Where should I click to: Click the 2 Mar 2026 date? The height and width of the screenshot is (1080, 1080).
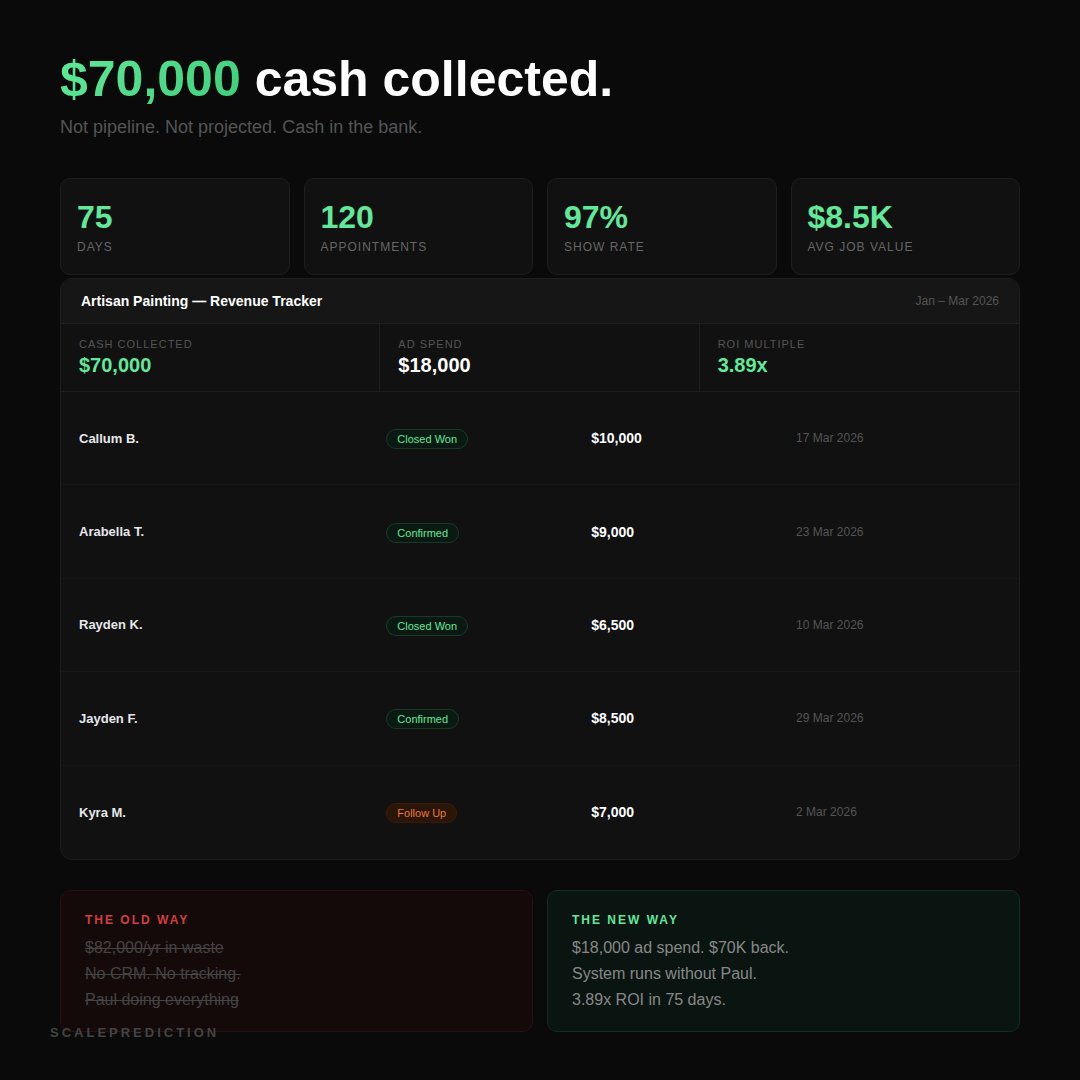(x=826, y=812)
